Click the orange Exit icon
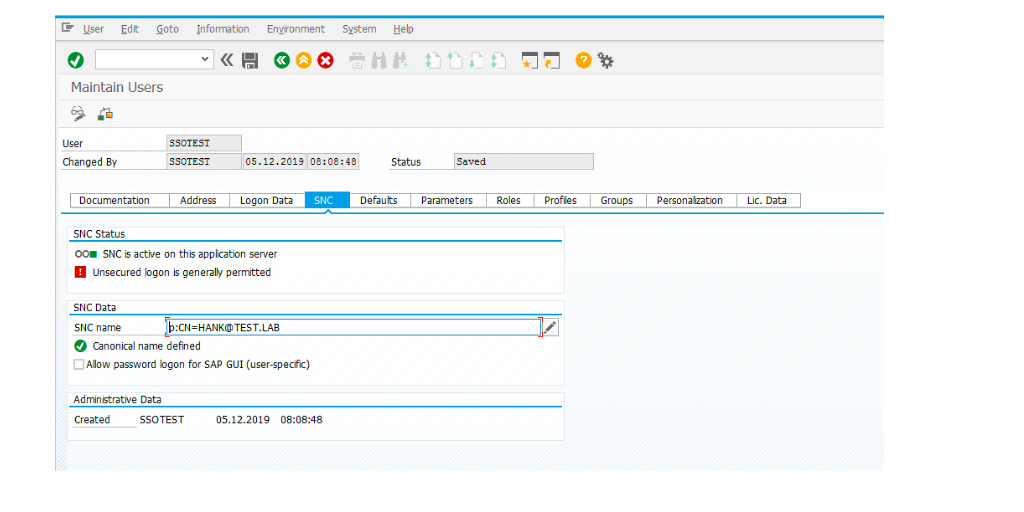The height and width of the screenshot is (512, 1024). tap(303, 61)
